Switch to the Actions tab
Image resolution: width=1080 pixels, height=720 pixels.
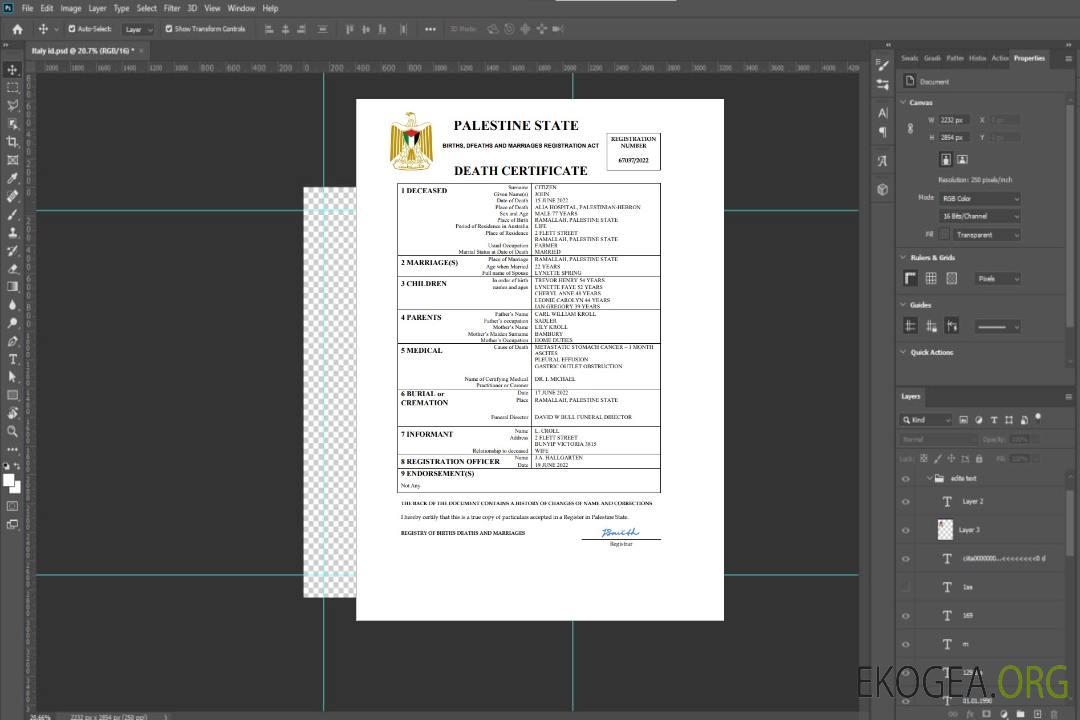(999, 58)
